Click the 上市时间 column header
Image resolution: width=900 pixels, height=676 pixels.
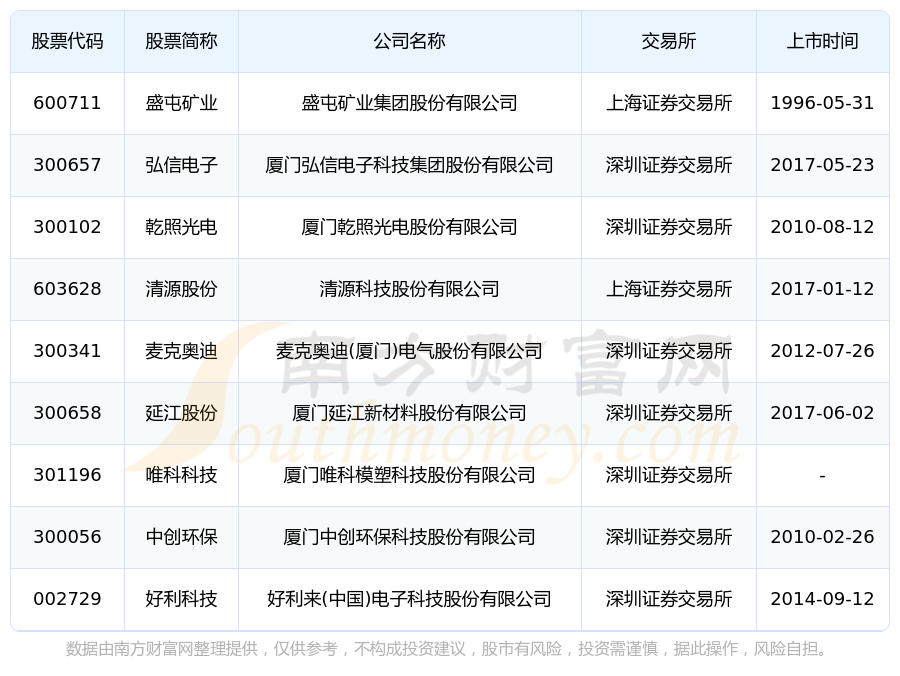tap(823, 41)
